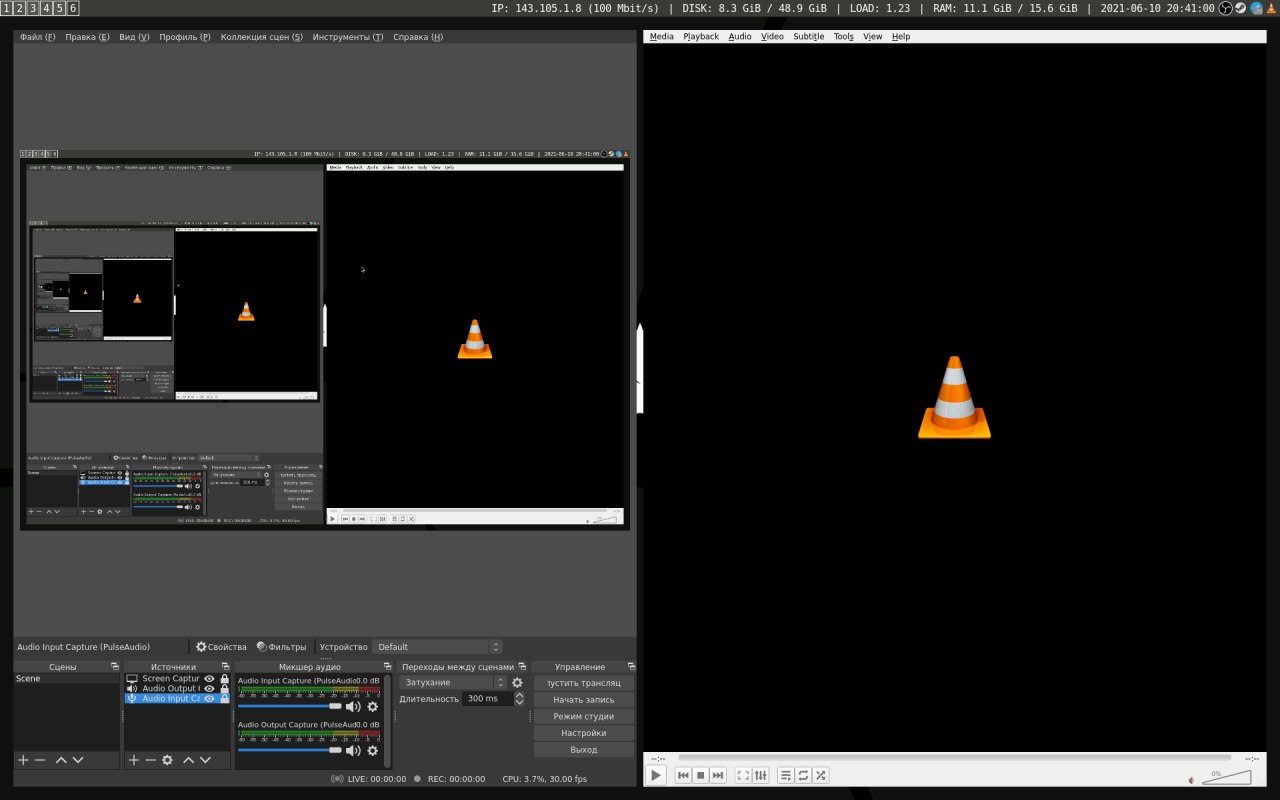This screenshot has width=1280, height=800.
Task: Toggle loop mode in VLC
Action: click(803, 775)
